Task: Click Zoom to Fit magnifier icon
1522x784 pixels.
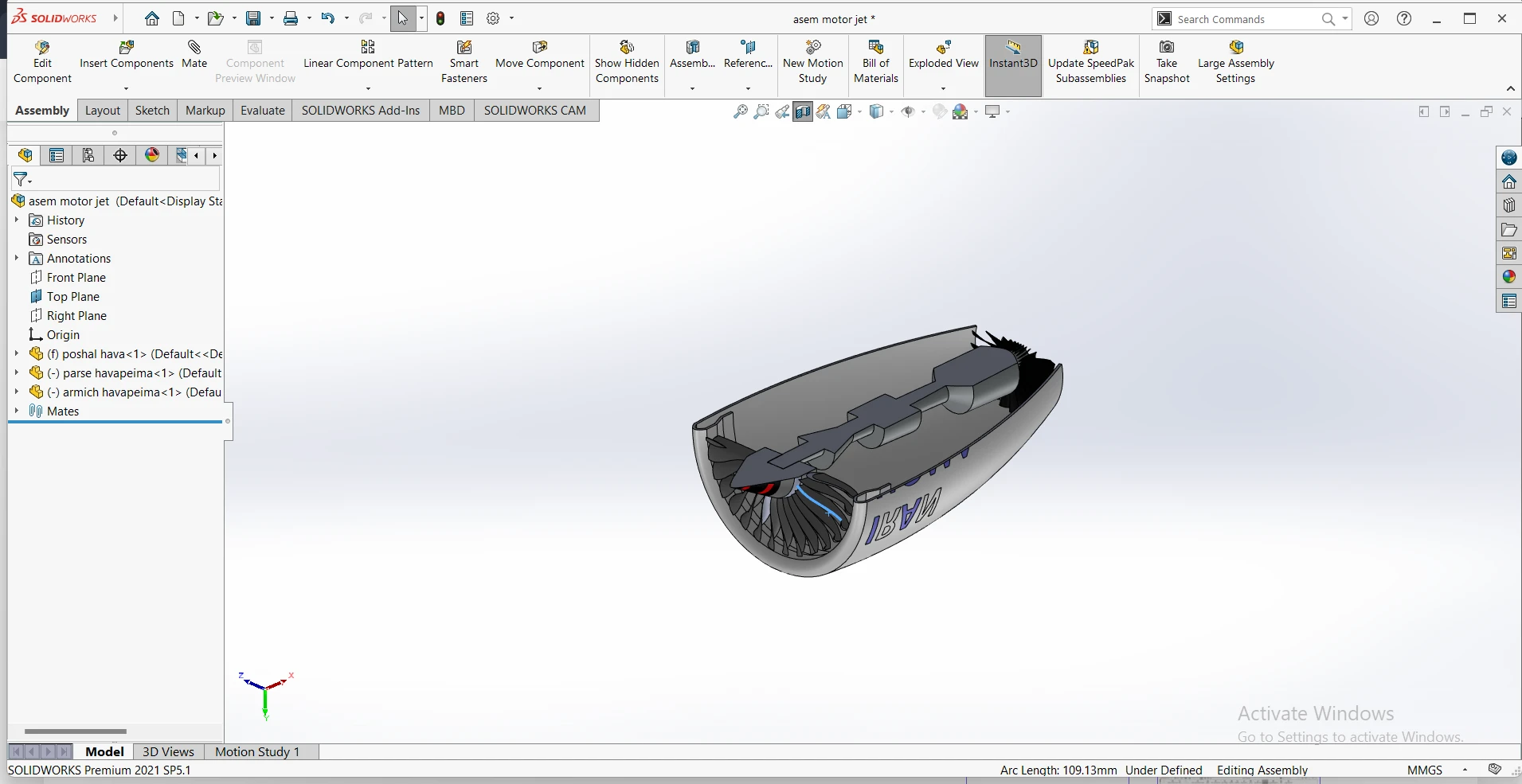Action: (x=740, y=112)
